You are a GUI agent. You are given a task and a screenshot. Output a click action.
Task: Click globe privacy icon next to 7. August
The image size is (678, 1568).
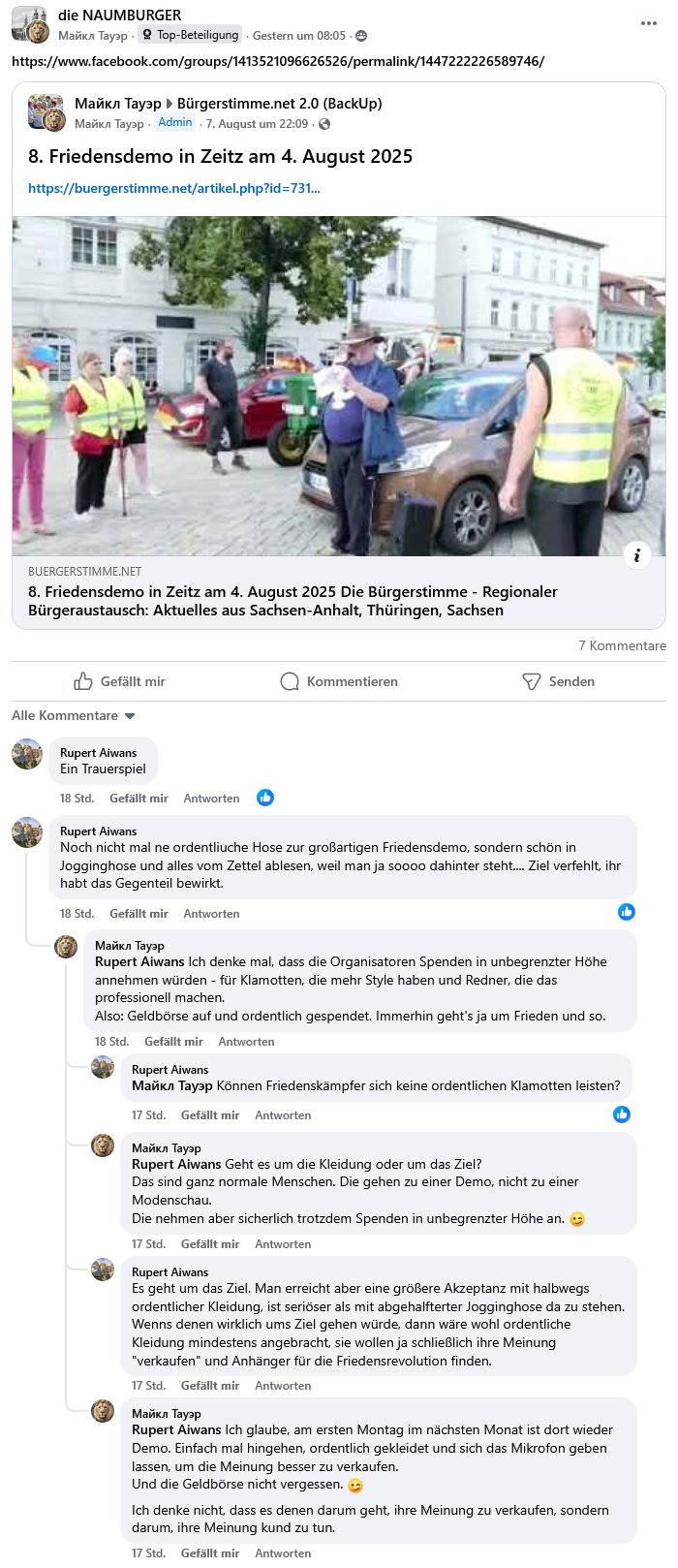pyautogui.click(x=324, y=124)
